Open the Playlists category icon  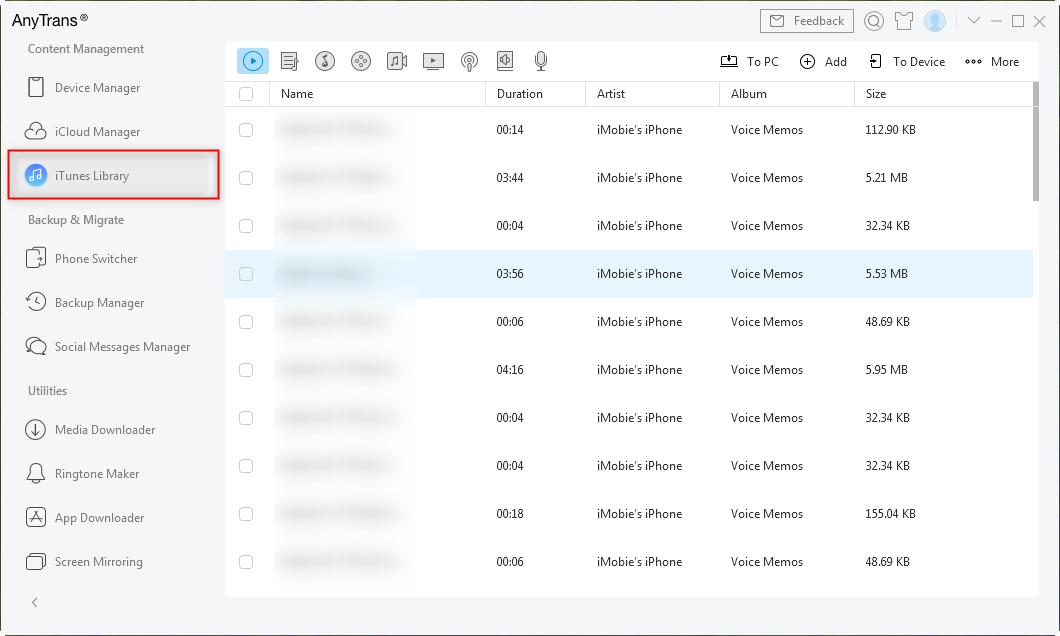[289, 62]
